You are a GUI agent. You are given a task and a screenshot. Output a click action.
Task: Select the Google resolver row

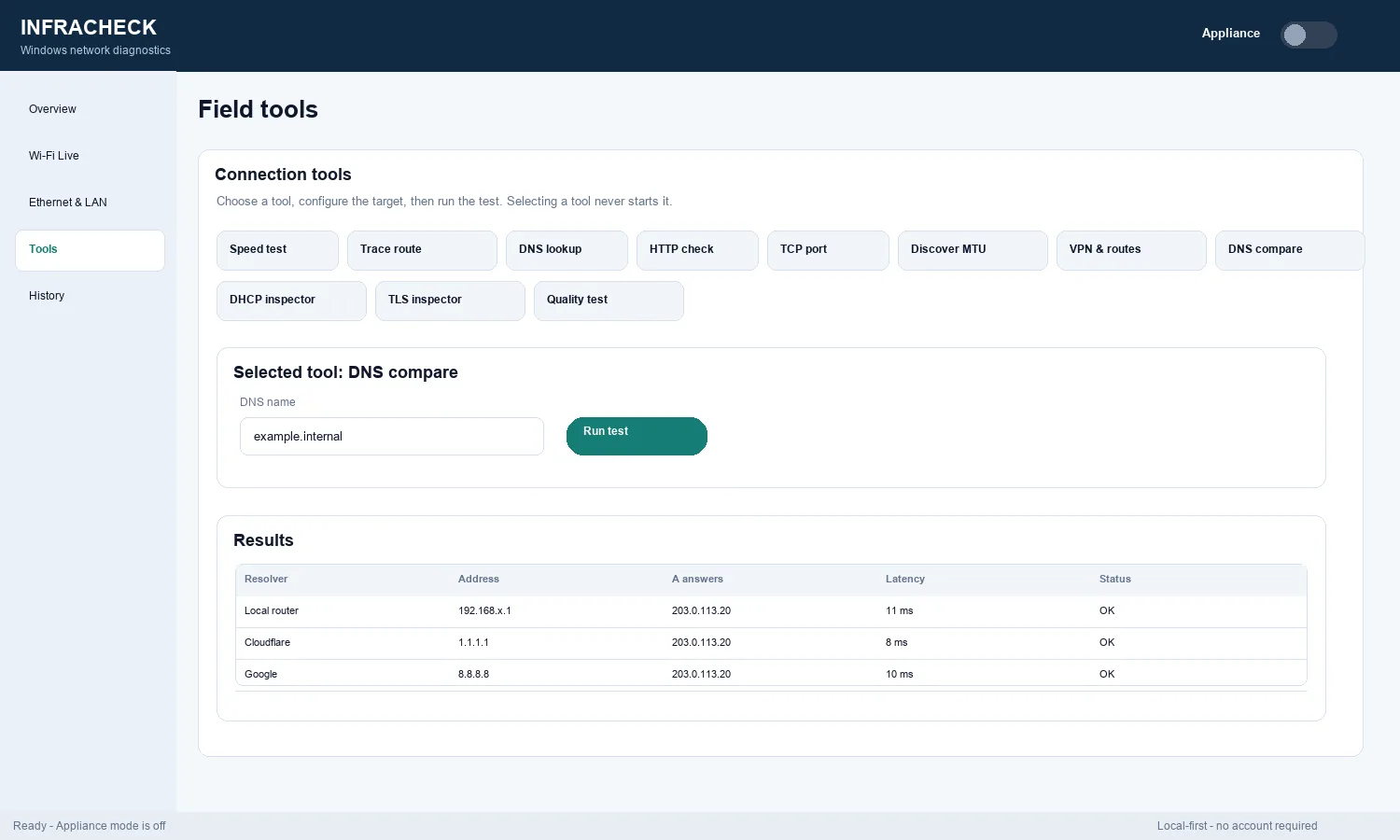click(771, 674)
